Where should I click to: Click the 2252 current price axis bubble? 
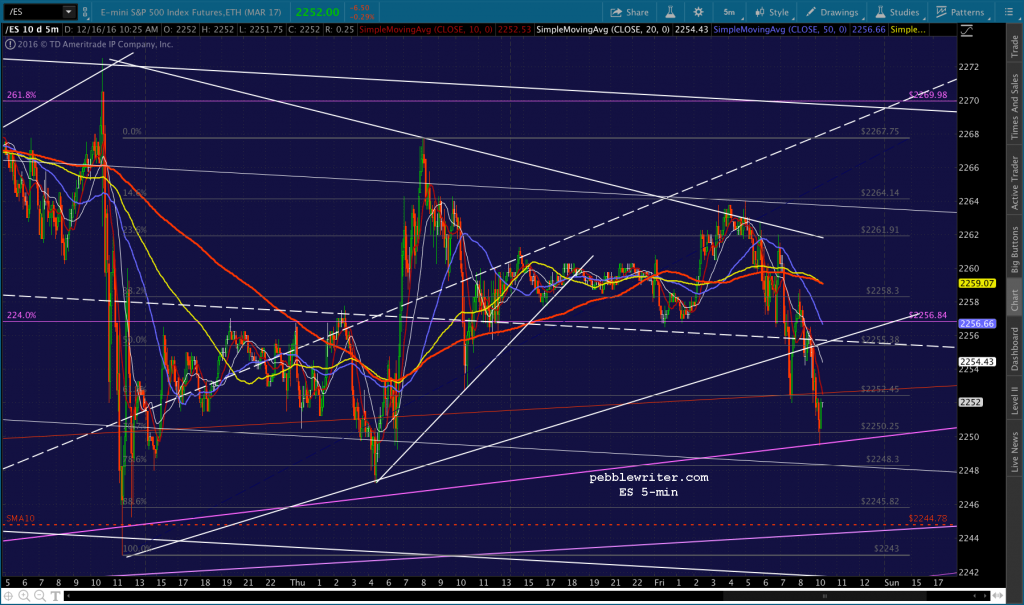(970, 402)
